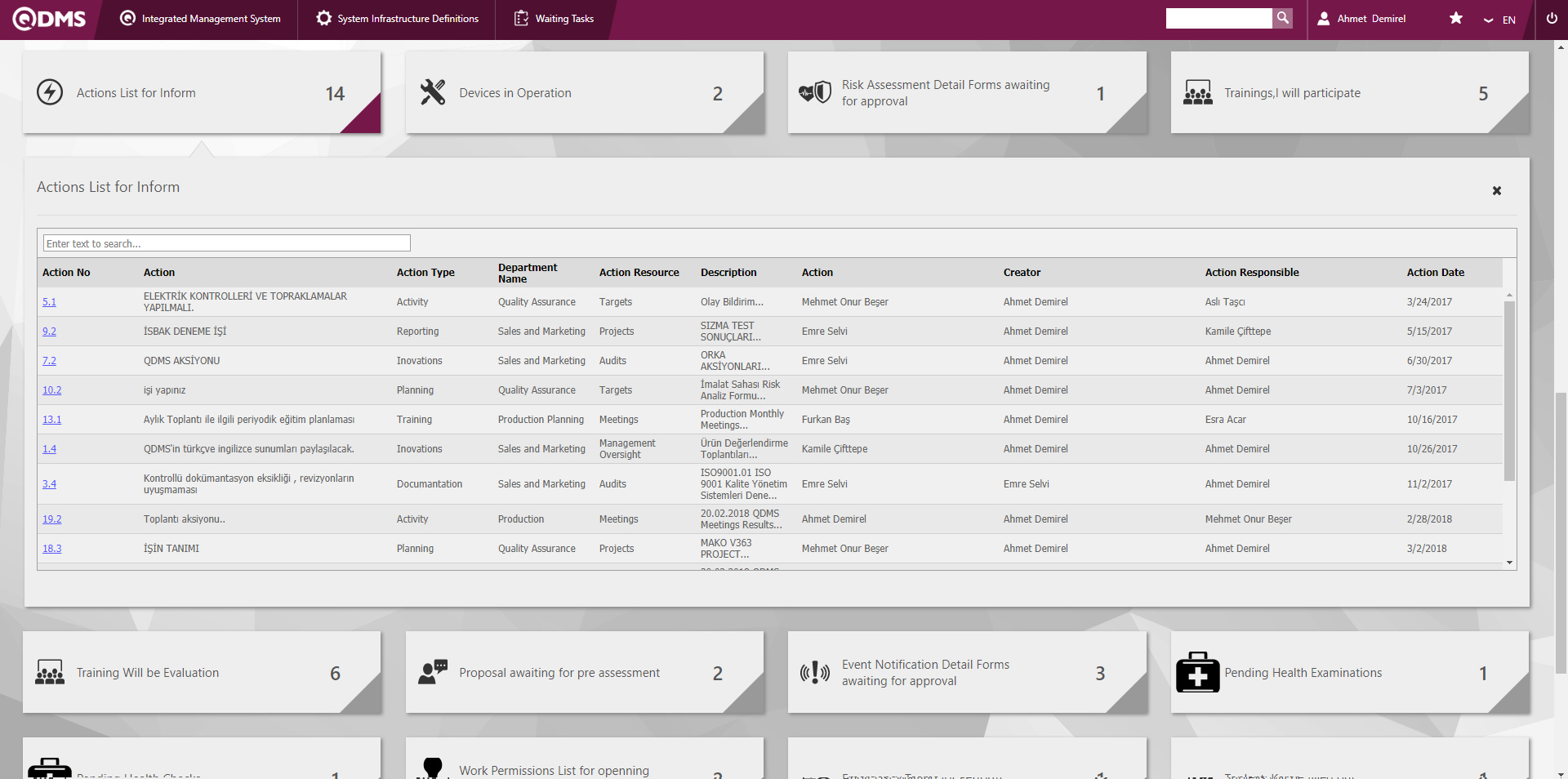Click the Training Will be Evaluation icon
The width and height of the screenshot is (1568, 779).
click(x=50, y=672)
